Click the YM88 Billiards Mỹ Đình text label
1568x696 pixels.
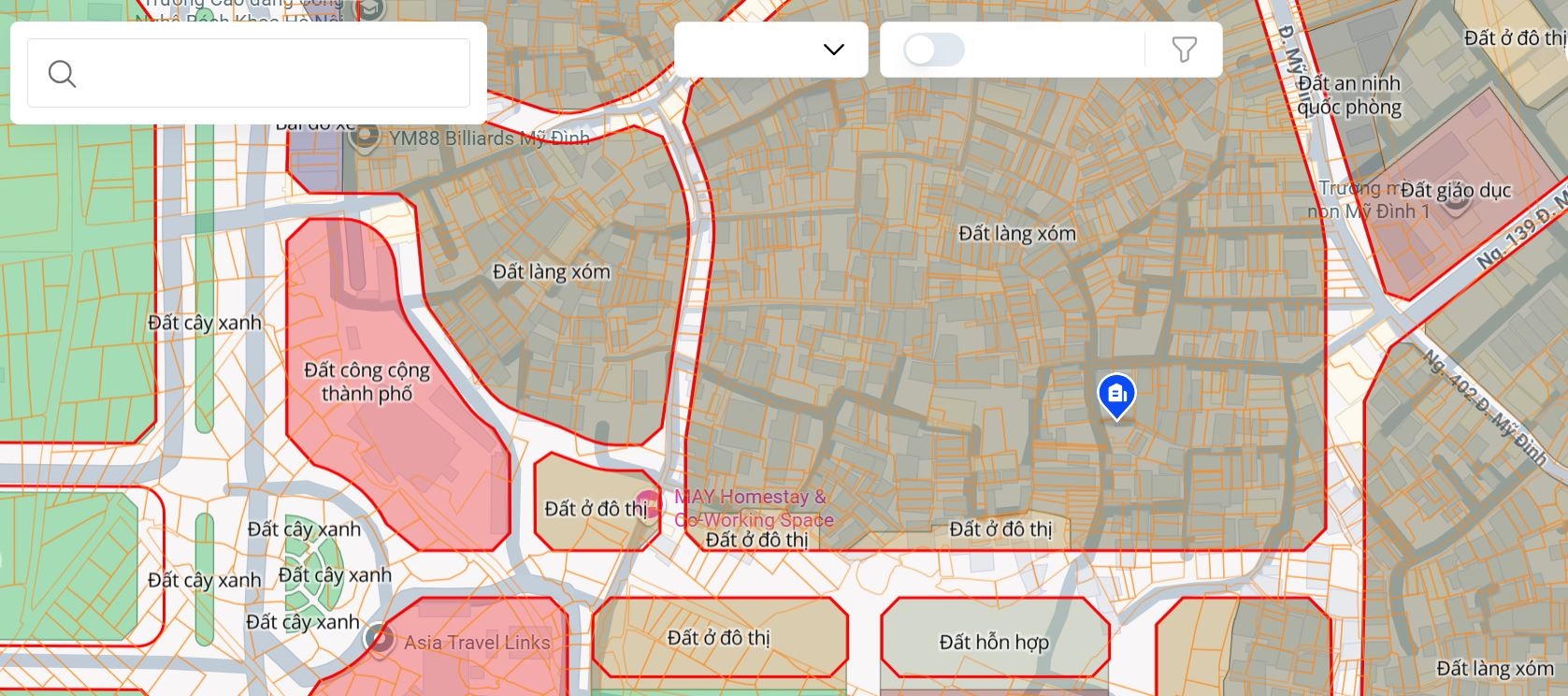[489, 138]
